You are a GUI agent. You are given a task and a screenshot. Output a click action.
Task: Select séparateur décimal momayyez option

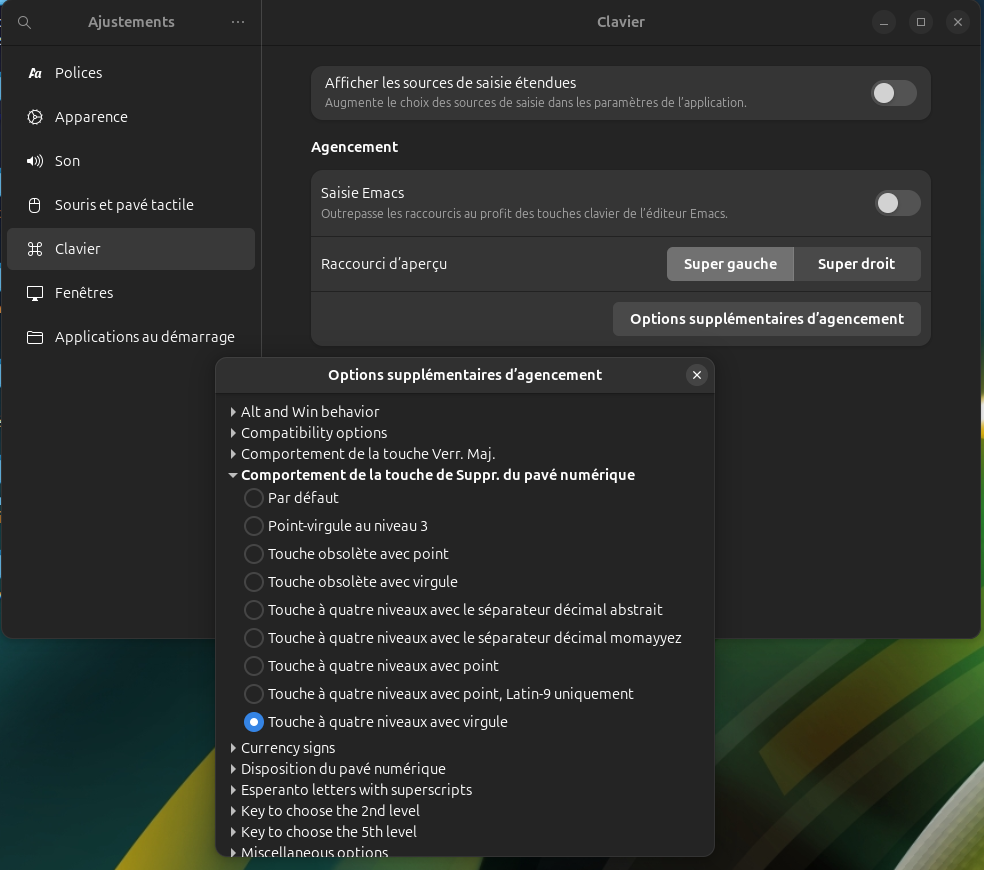pos(254,638)
